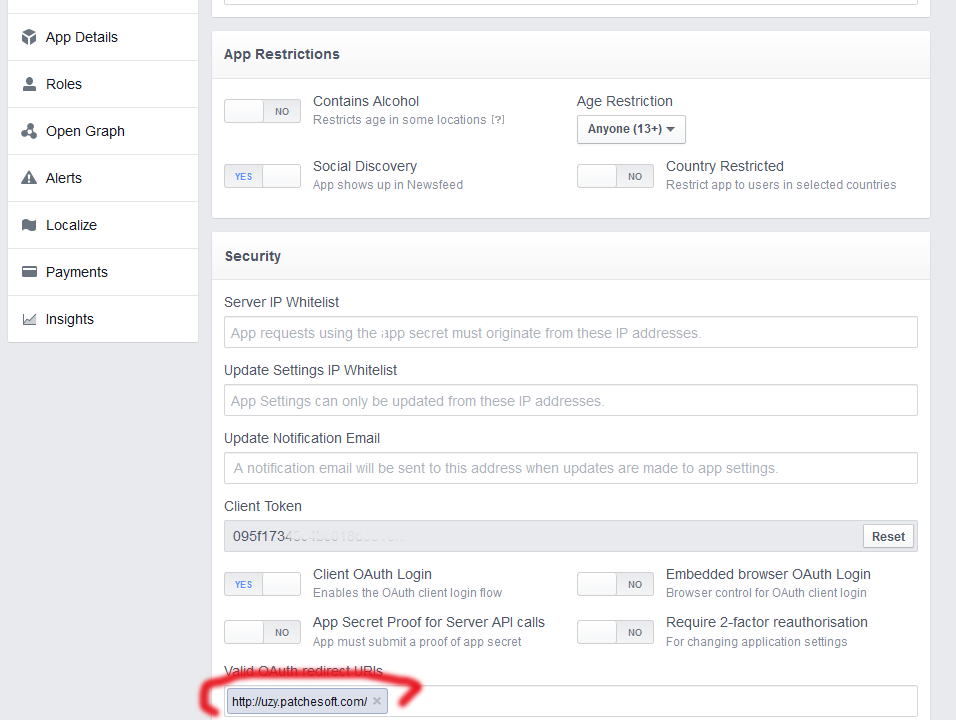The width and height of the screenshot is (956, 720).
Task: Open the Contains Alcohol help tooltip
Action: (x=497, y=120)
